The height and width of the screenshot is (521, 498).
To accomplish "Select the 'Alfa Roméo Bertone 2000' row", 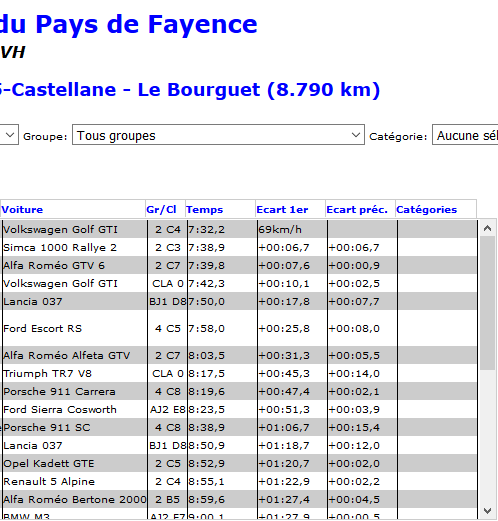I will click(239, 500).
